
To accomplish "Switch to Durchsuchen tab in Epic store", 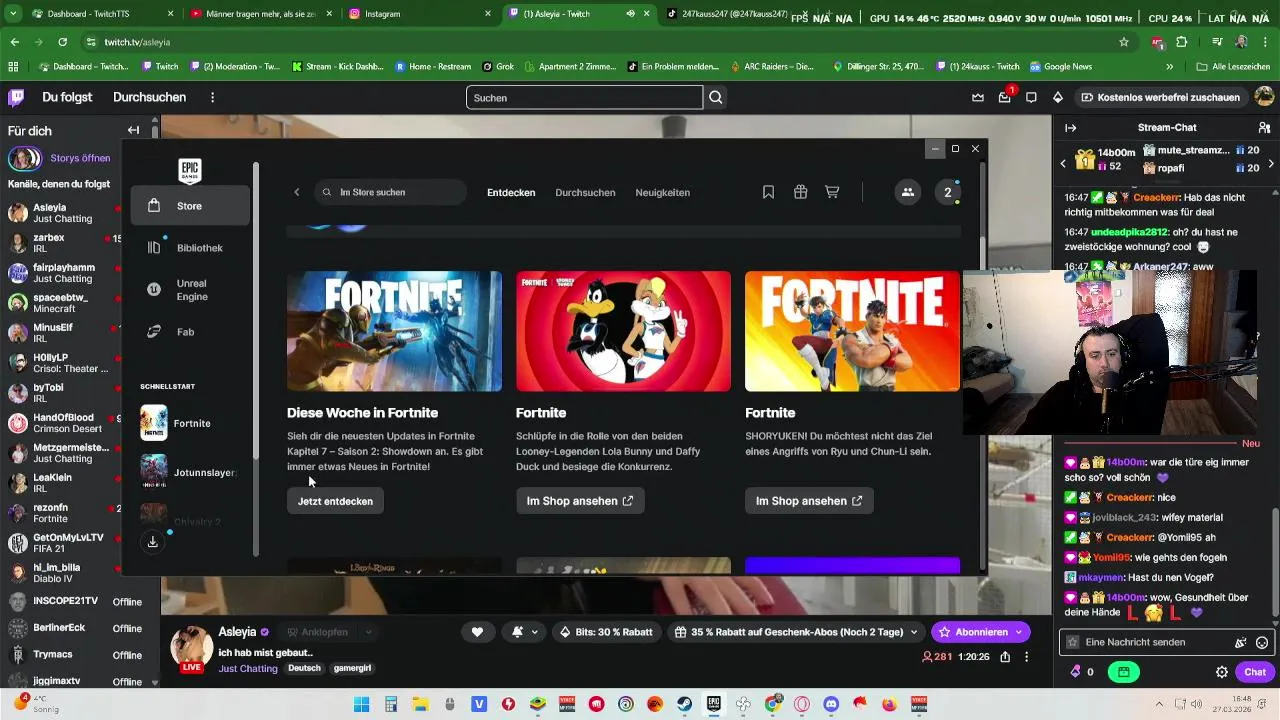I will pos(585,192).
